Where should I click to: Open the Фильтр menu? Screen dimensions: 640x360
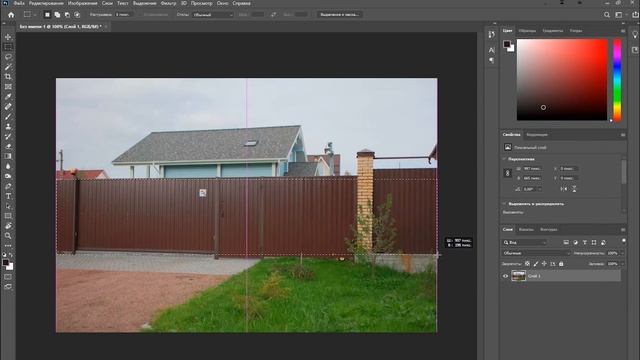coord(168,3)
